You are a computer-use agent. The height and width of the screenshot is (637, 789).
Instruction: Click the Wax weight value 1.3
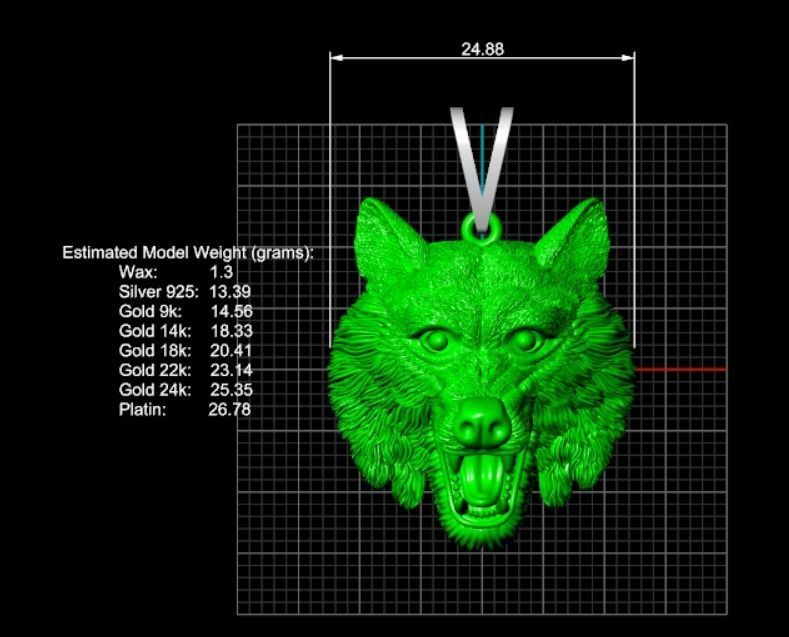tap(221, 272)
